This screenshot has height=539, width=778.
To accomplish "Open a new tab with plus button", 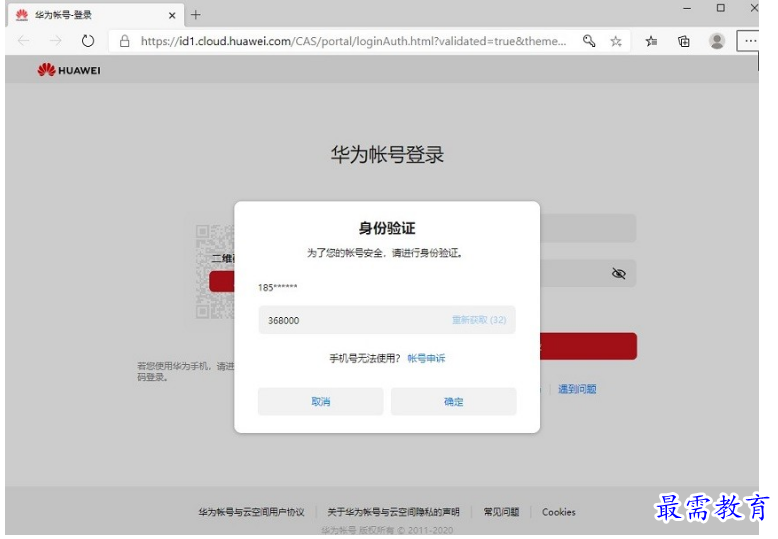I will point(195,15).
